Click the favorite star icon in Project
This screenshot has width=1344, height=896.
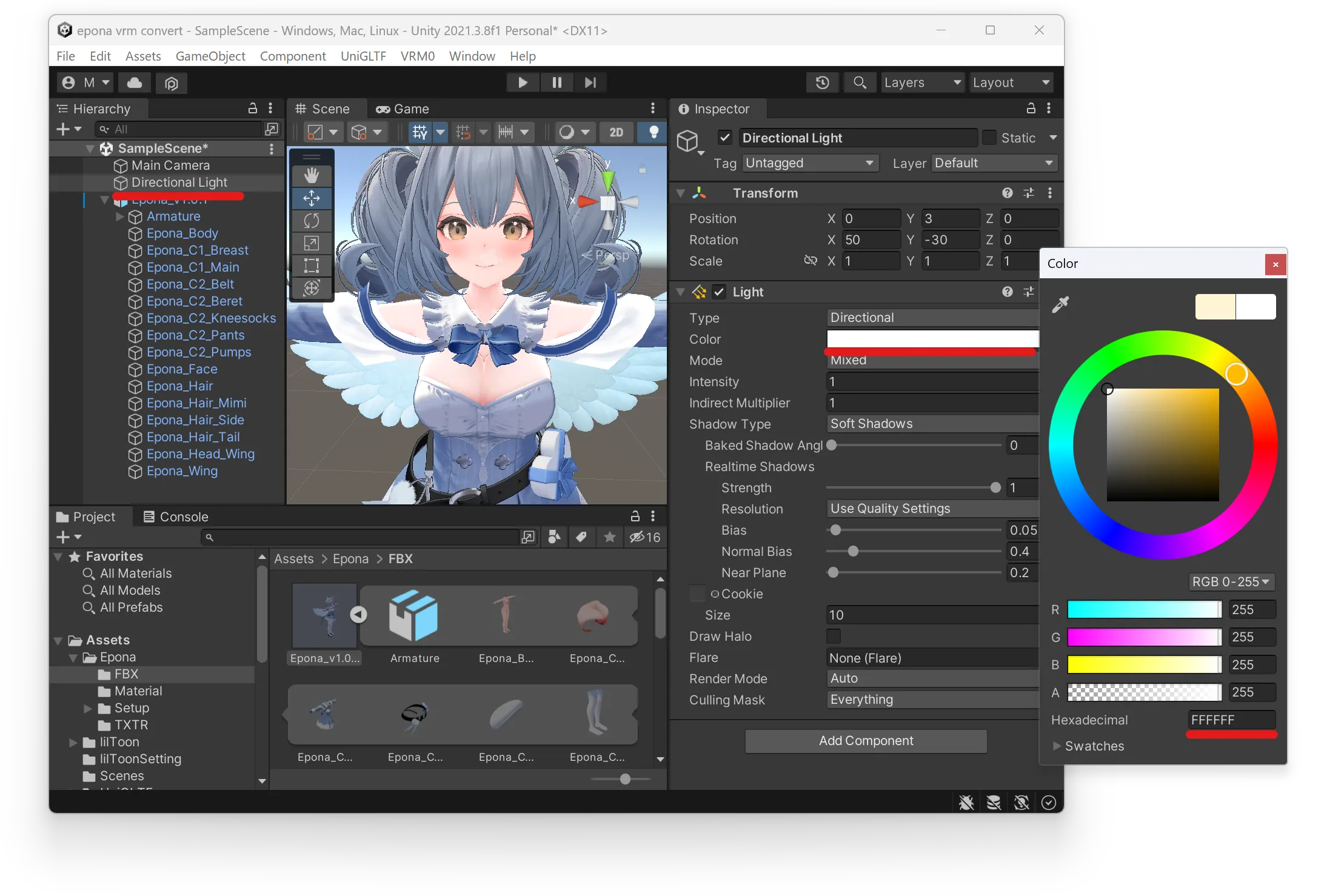610,537
